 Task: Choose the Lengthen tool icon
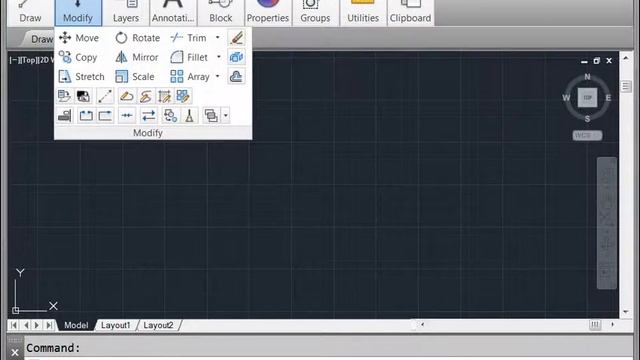[x=105, y=96]
